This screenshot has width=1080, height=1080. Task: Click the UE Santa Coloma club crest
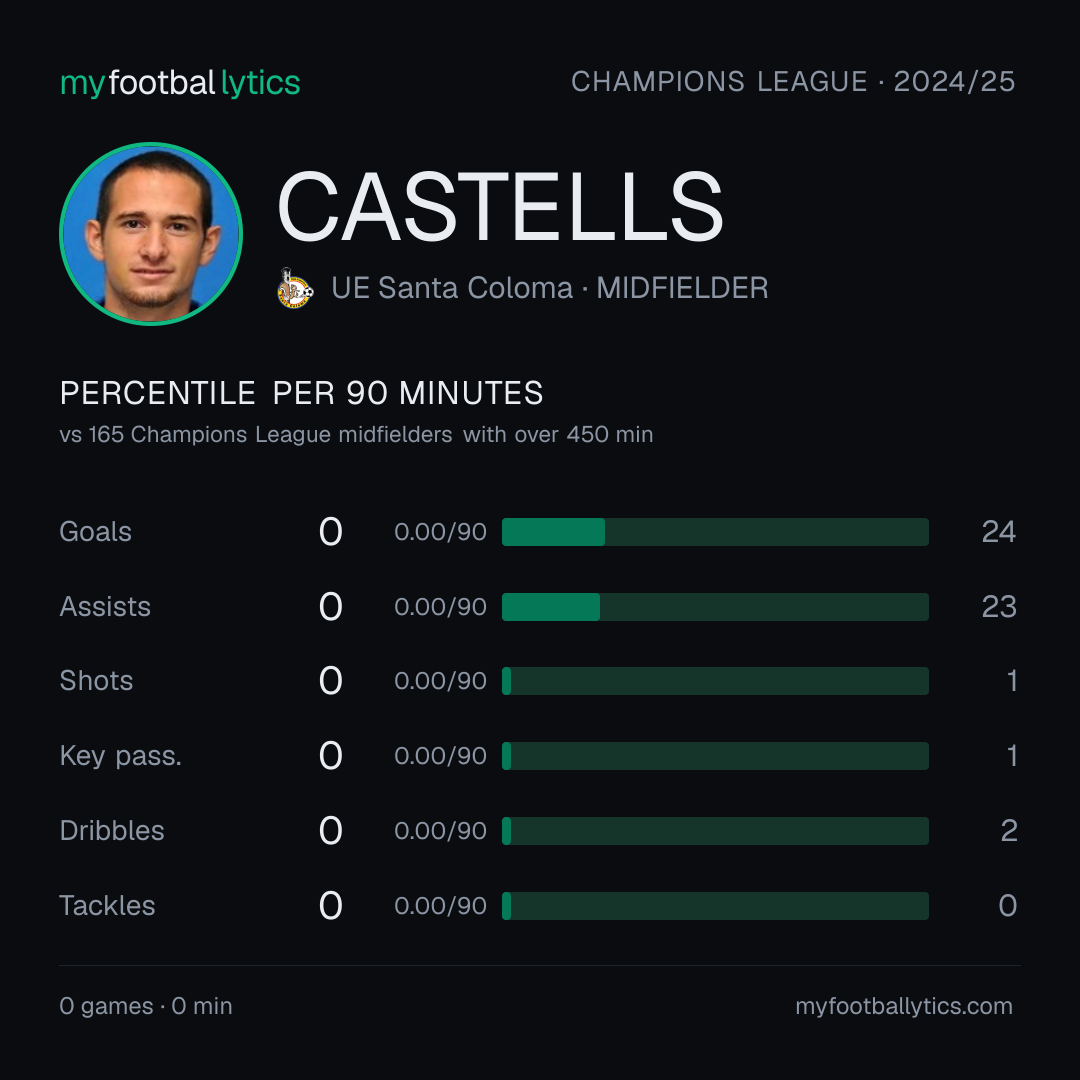point(295,288)
